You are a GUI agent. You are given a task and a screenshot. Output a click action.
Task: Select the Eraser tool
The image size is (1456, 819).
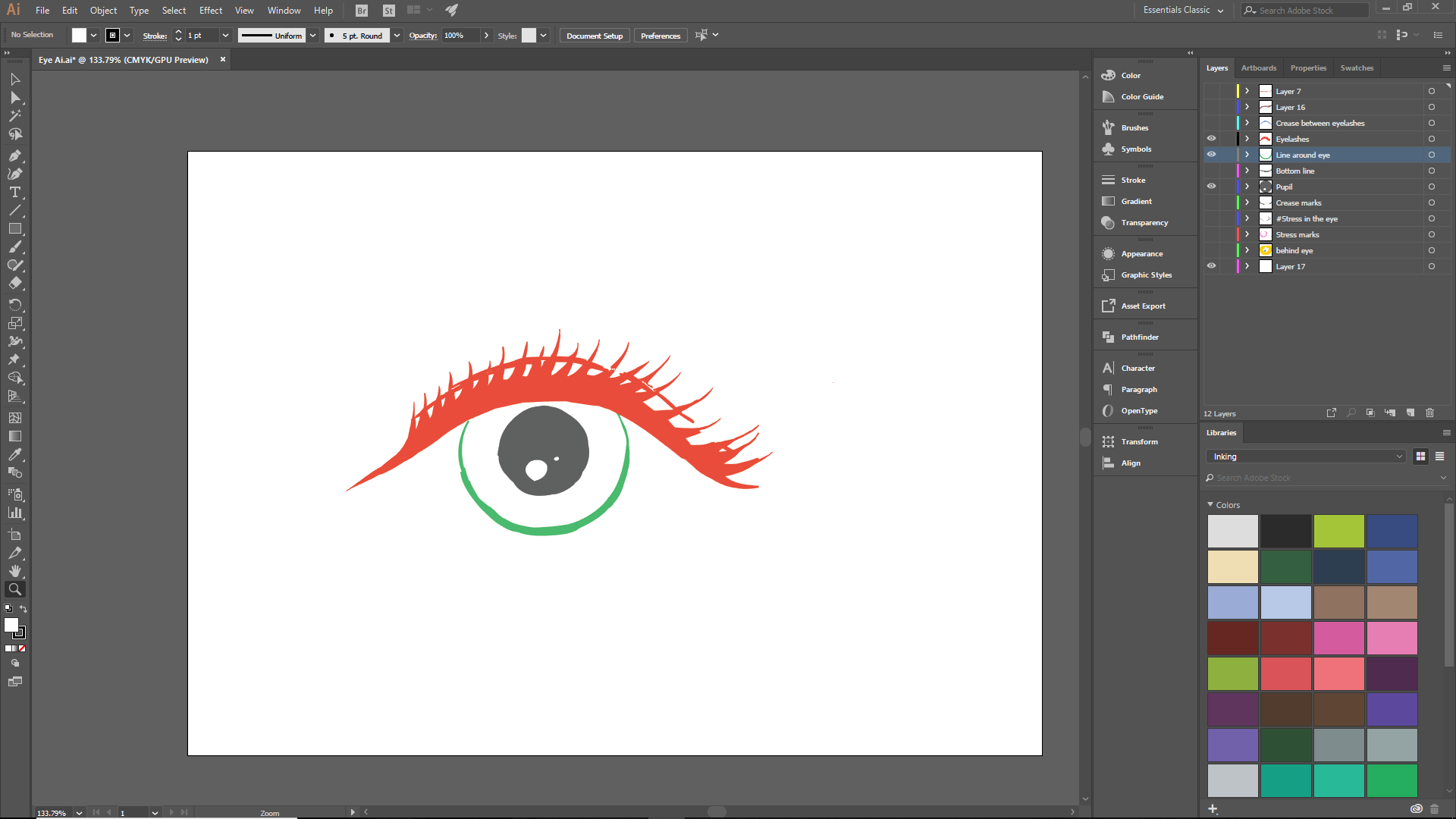click(14, 284)
